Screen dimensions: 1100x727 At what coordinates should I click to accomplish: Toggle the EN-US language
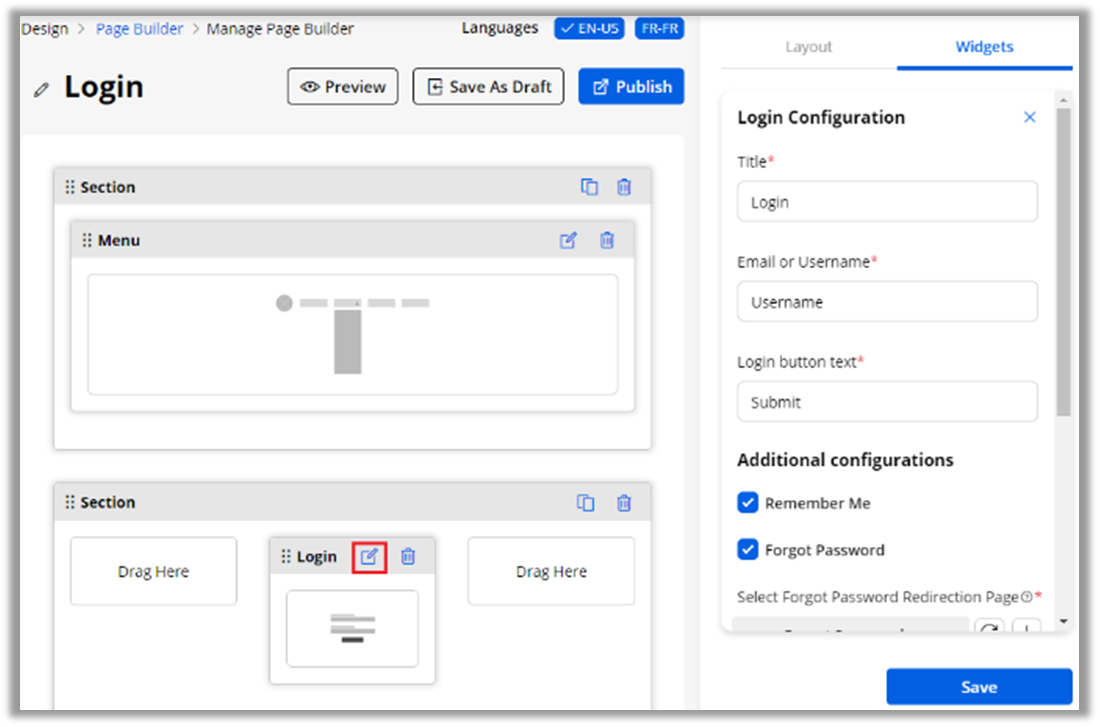point(590,28)
